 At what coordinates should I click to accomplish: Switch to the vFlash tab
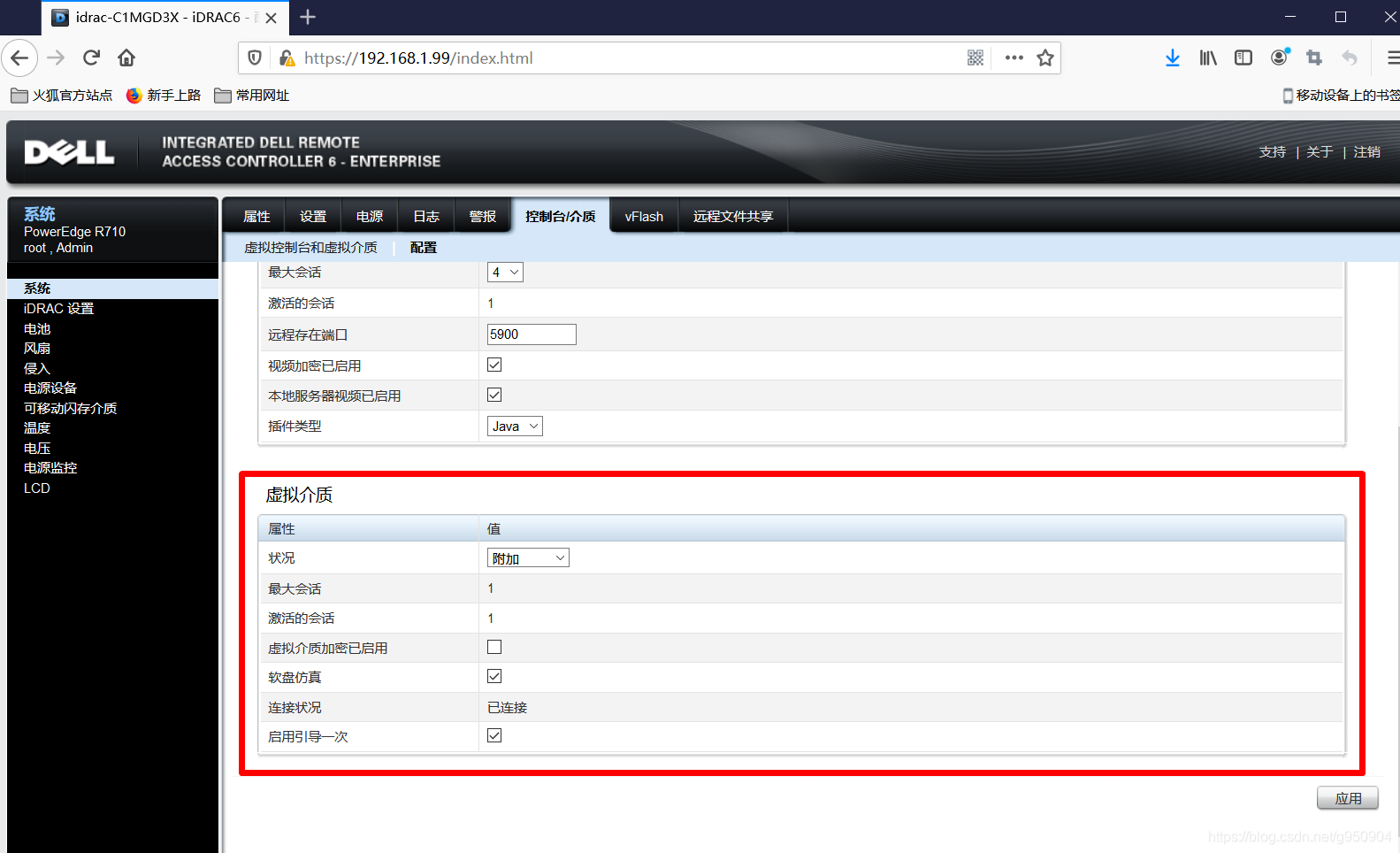[x=644, y=217]
